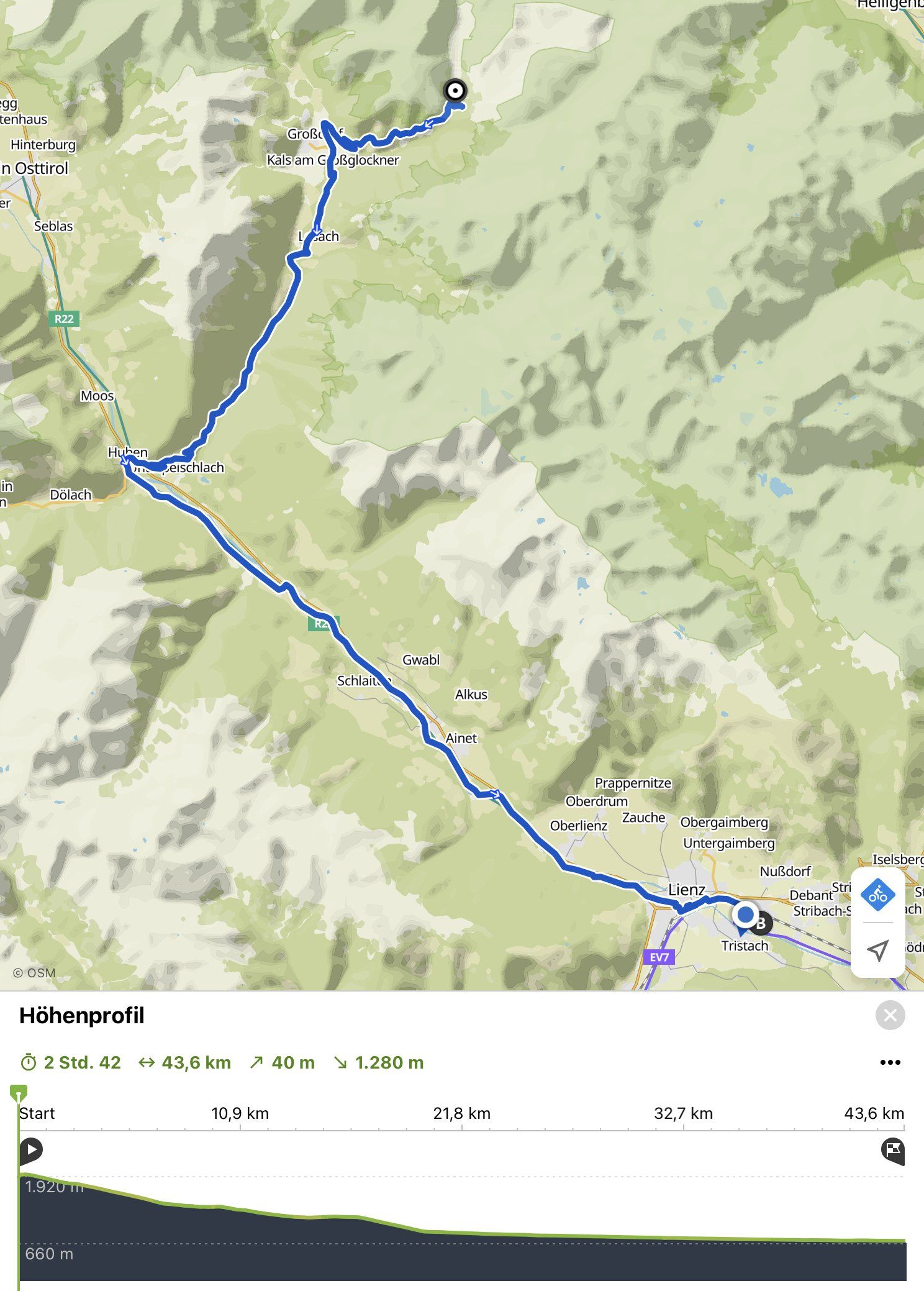The height and width of the screenshot is (1291, 924).
Task: Tap the location arrow button
Action: tap(877, 950)
